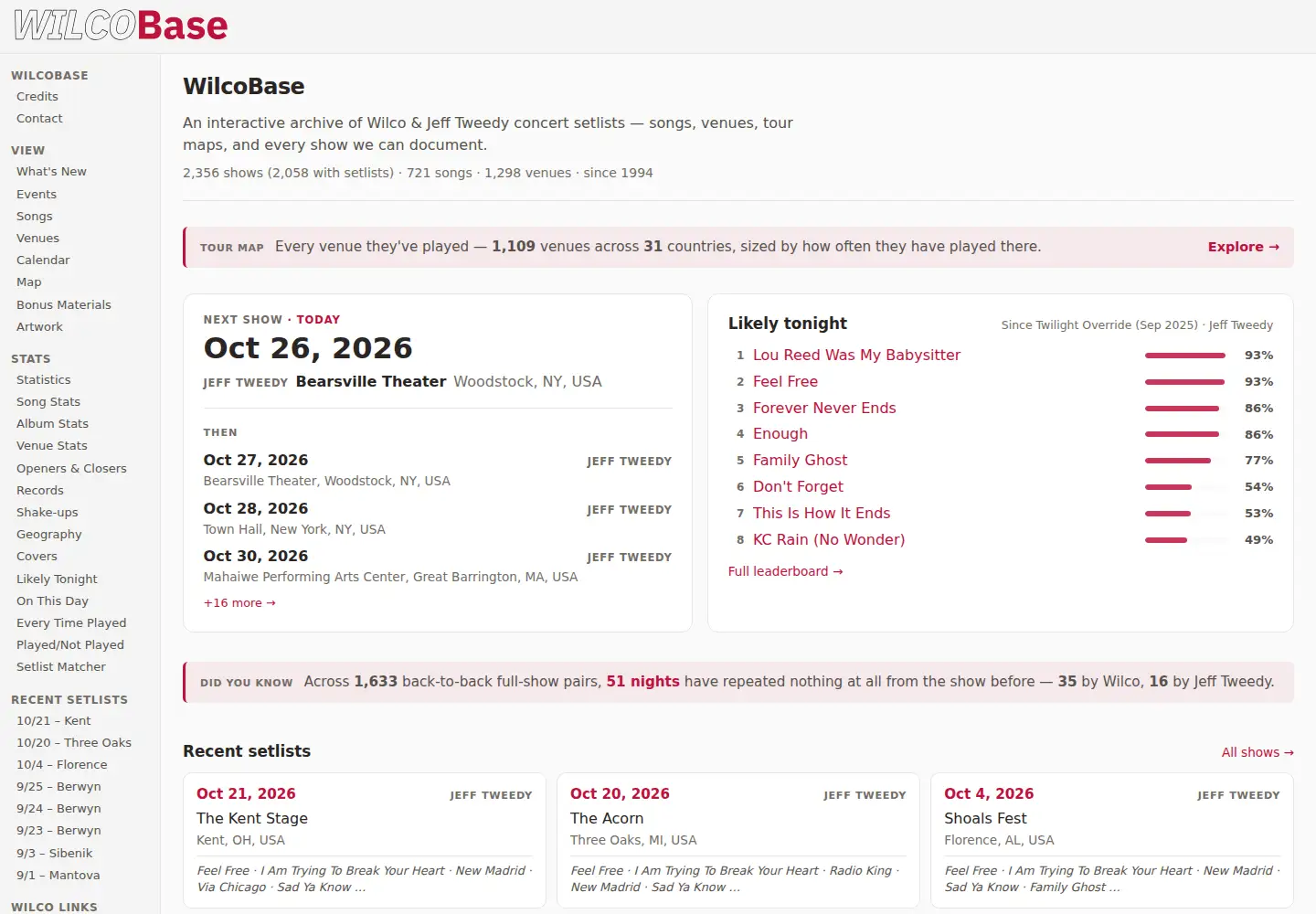
Task: Open Bonus Materials
Action: click(64, 305)
